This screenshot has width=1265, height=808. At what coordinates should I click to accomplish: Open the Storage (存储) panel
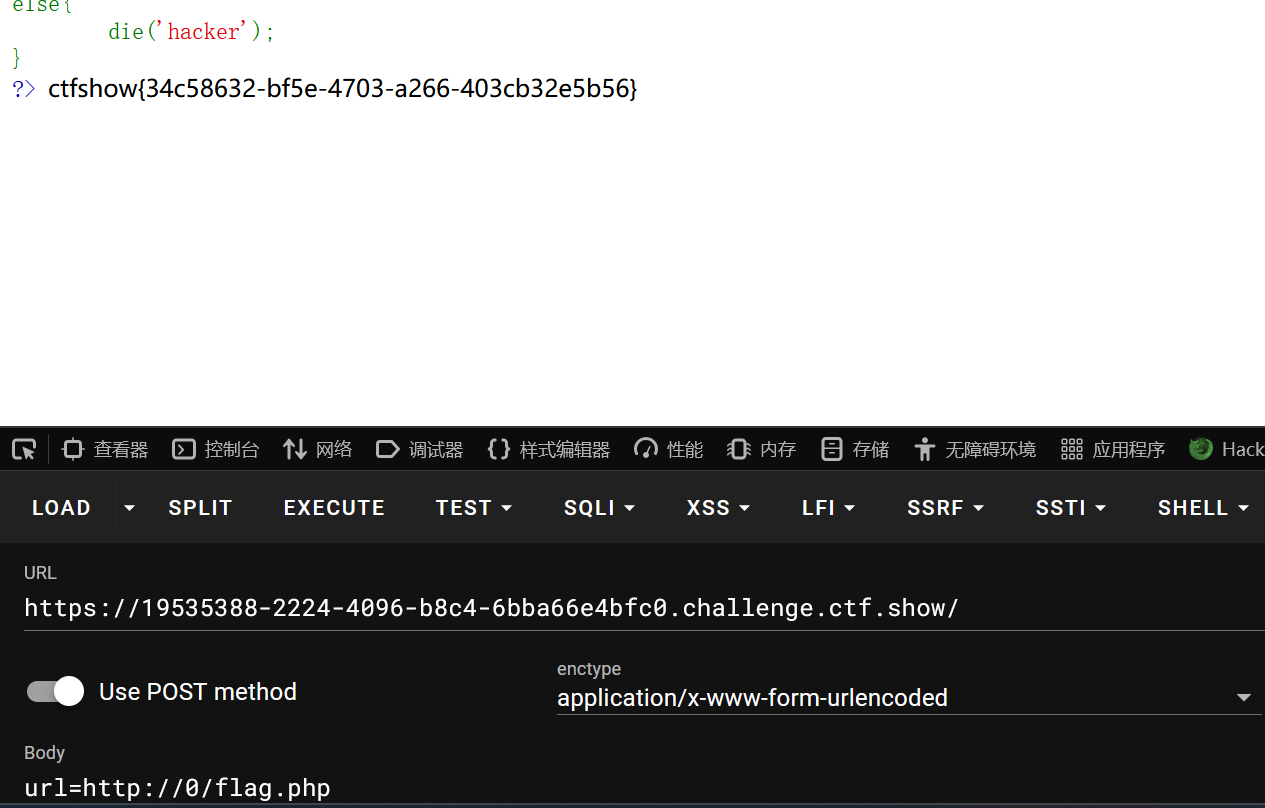click(x=855, y=450)
